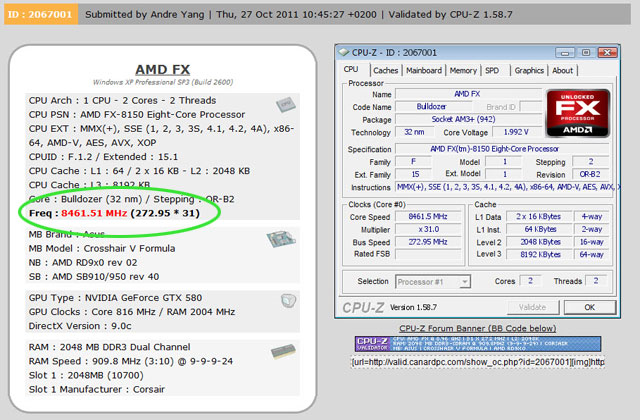Click the BB code URL text field

pos(478,362)
